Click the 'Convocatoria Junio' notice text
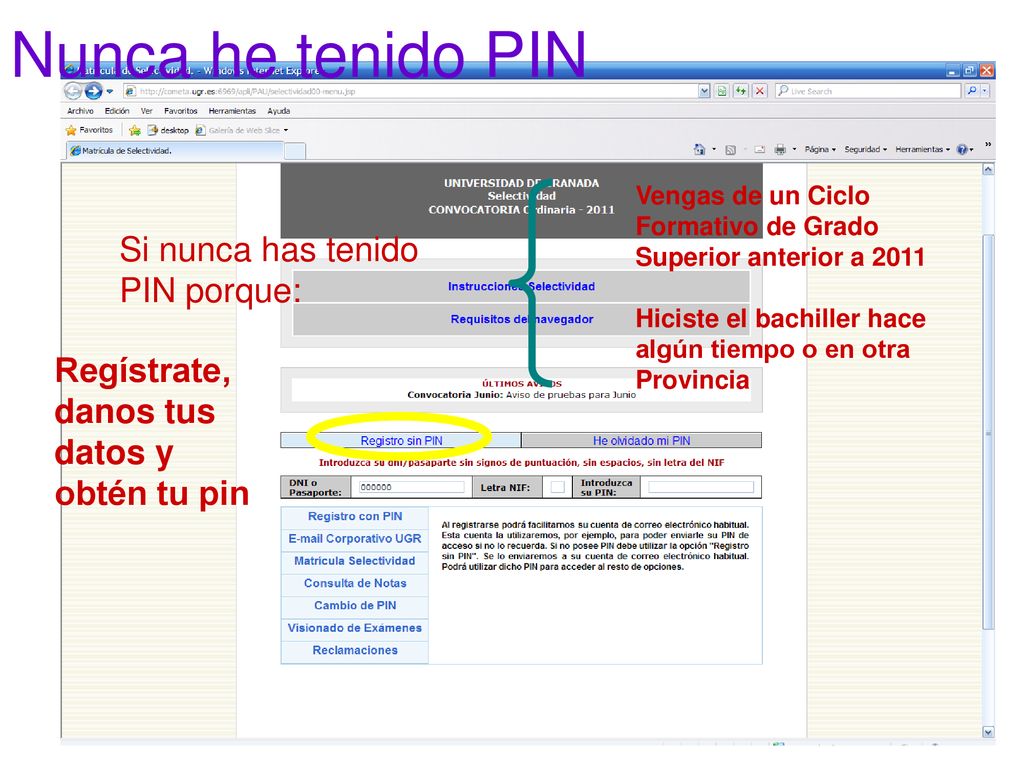The width and height of the screenshot is (1024, 768). click(x=521, y=394)
